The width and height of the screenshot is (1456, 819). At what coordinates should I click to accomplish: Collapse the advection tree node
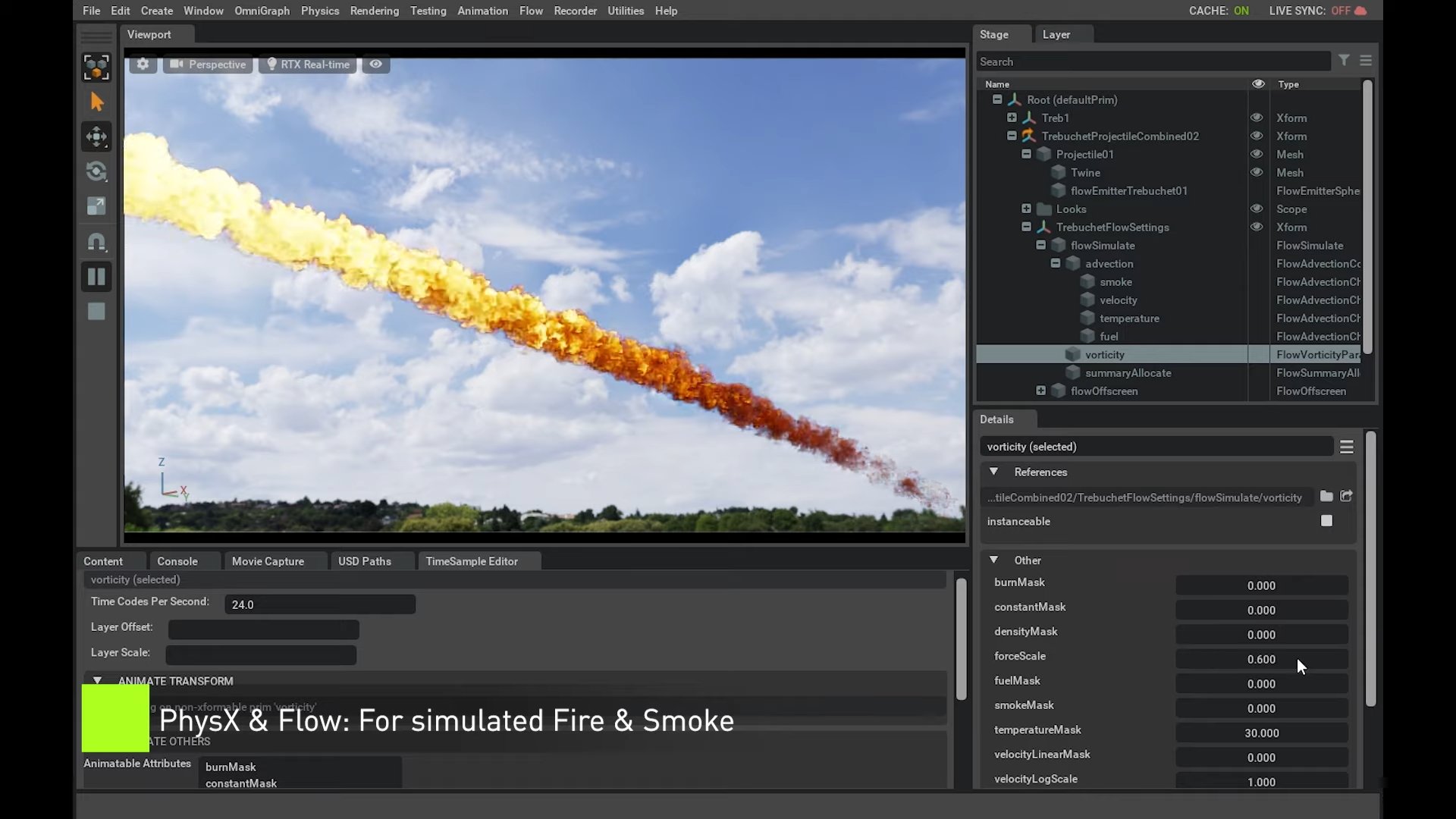click(x=1055, y=263)
